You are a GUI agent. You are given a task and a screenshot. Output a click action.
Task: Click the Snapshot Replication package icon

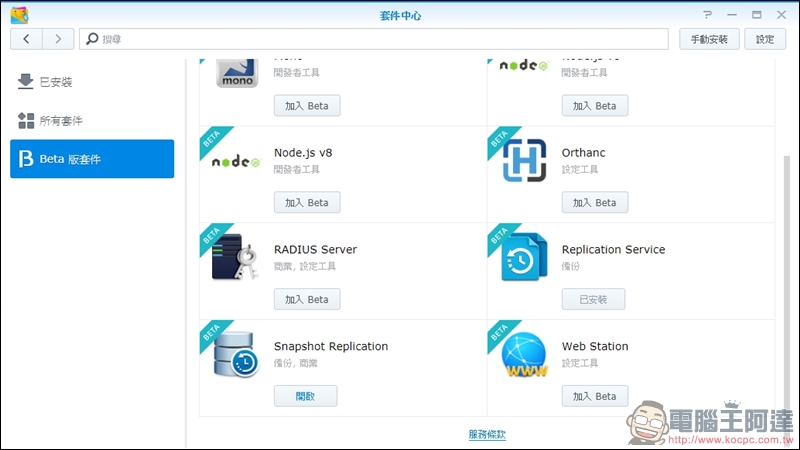pos(236,354)
